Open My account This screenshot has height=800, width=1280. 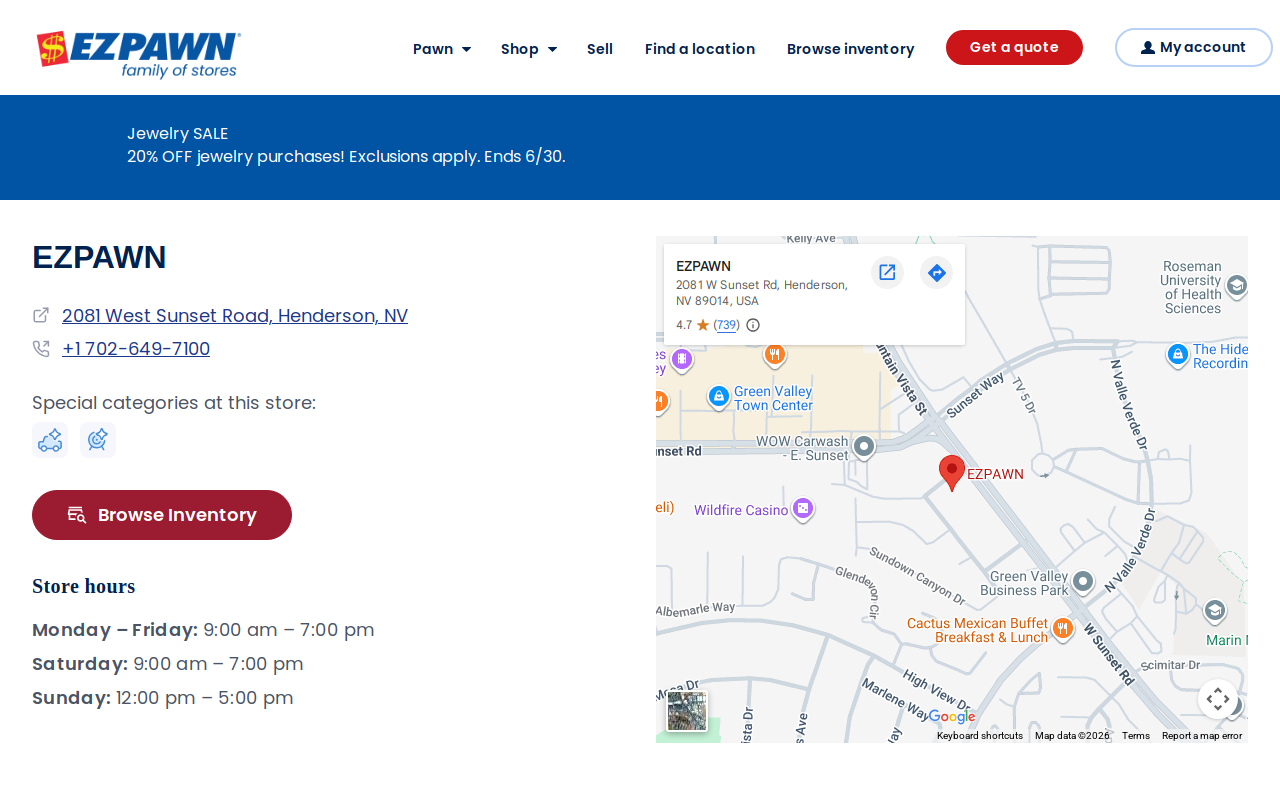[1193, 47]
